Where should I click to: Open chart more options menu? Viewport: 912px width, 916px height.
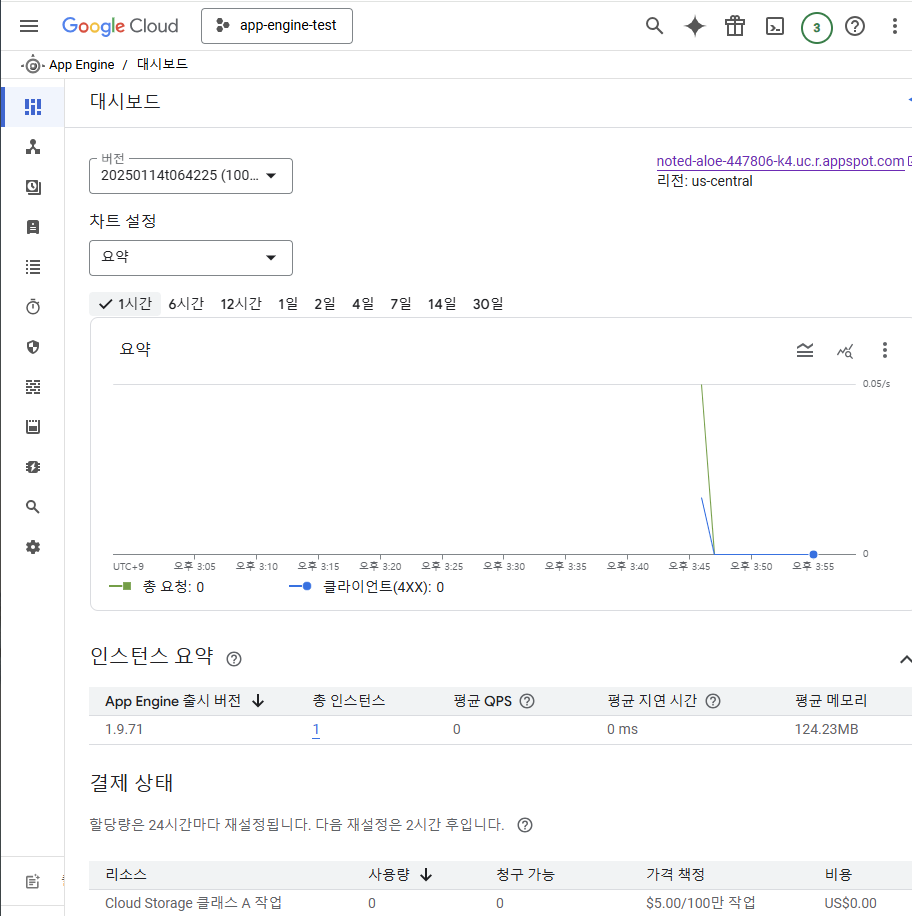(885, 350)
